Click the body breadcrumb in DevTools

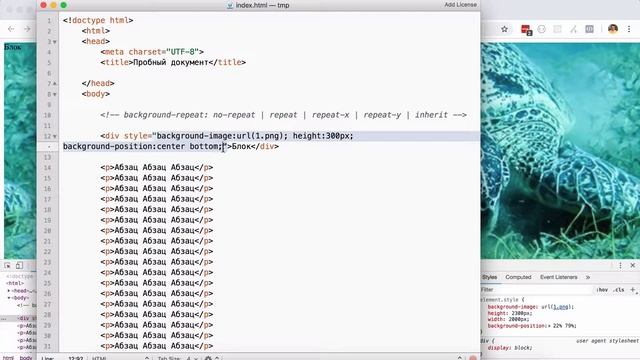point(26,358)
